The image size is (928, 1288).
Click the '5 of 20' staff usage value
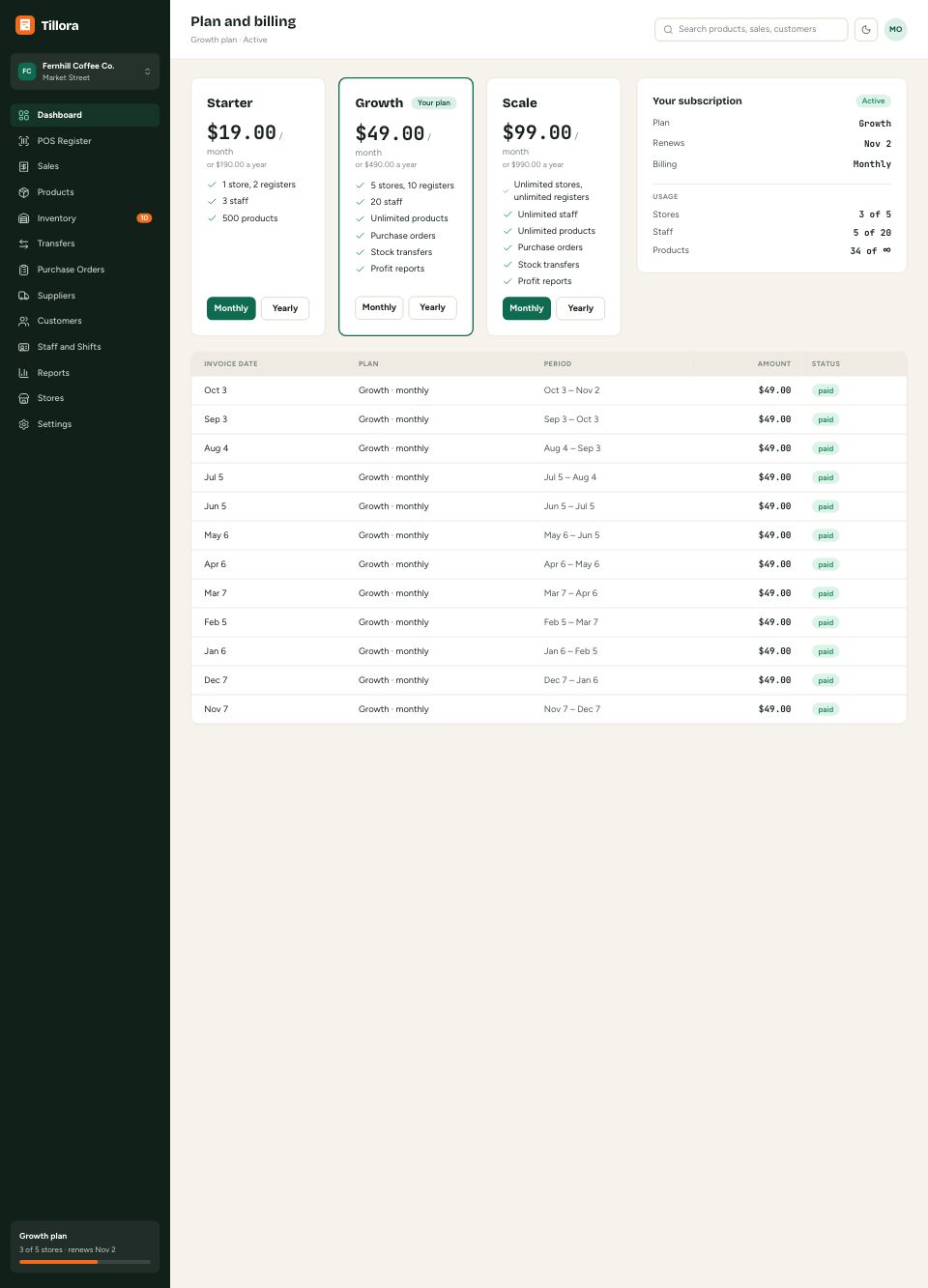(x=872, y=233)
